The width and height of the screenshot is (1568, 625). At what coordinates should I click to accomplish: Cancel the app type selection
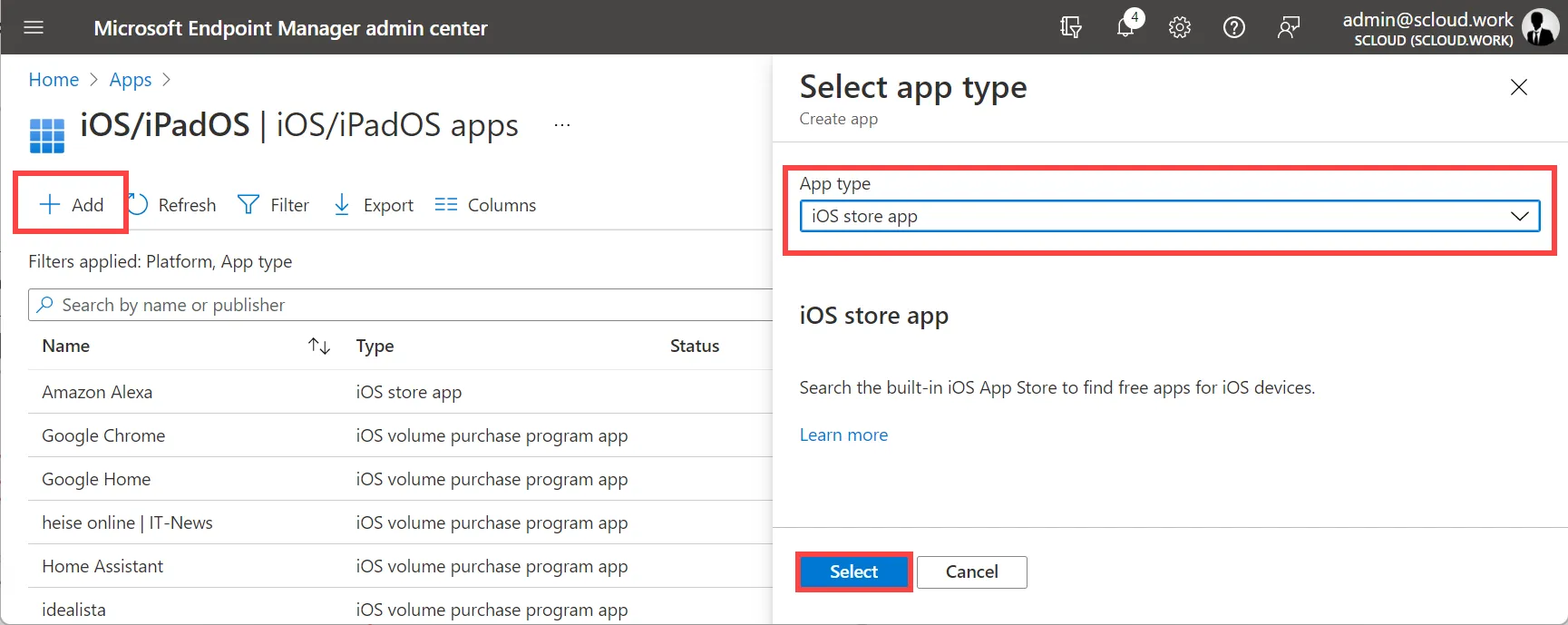972,571
